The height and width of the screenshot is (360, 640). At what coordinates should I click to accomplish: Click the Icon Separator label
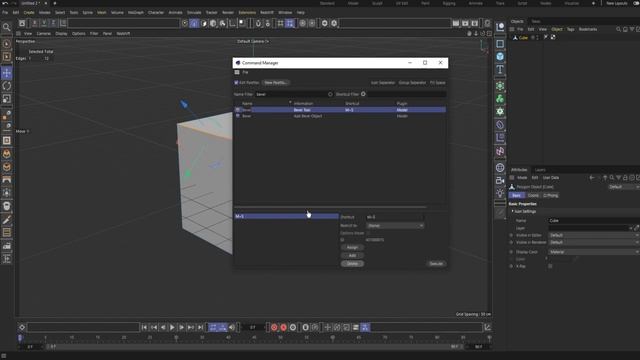[383, 83]
